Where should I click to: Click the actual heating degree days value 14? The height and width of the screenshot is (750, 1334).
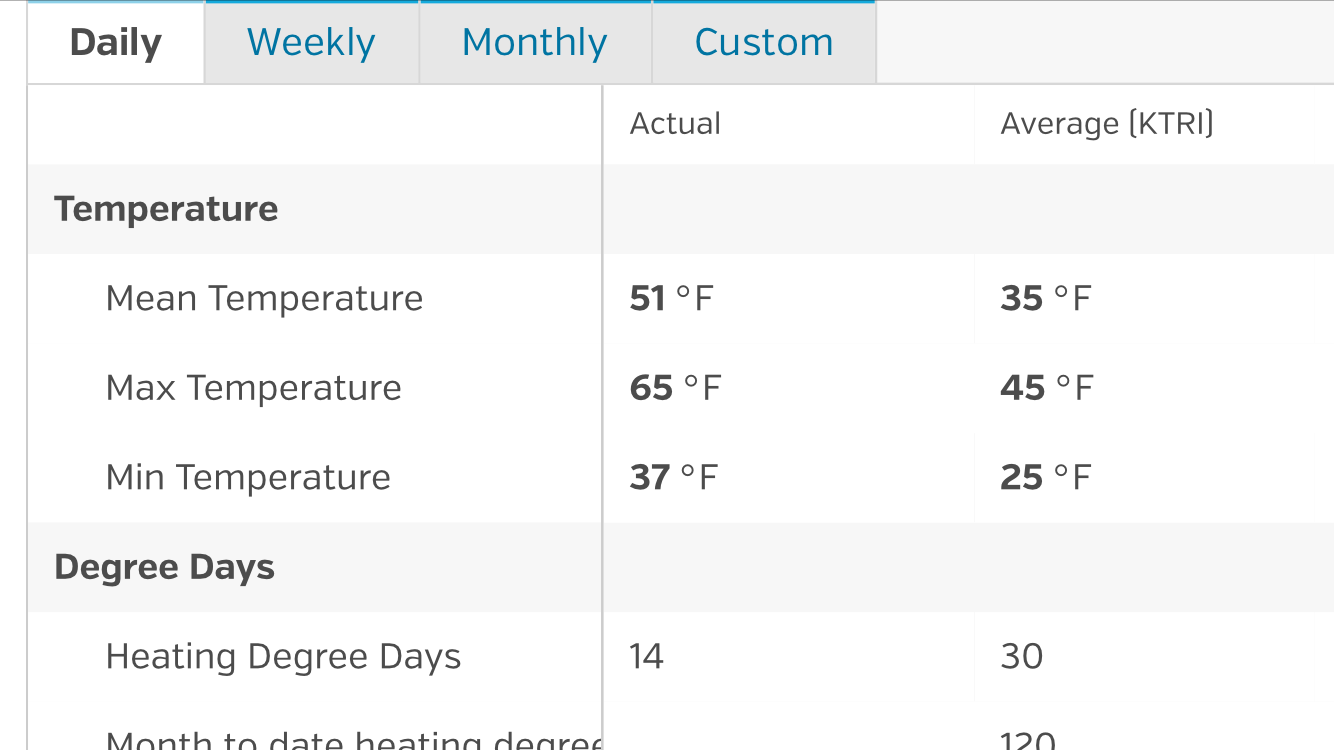click(x=646, y=657)
